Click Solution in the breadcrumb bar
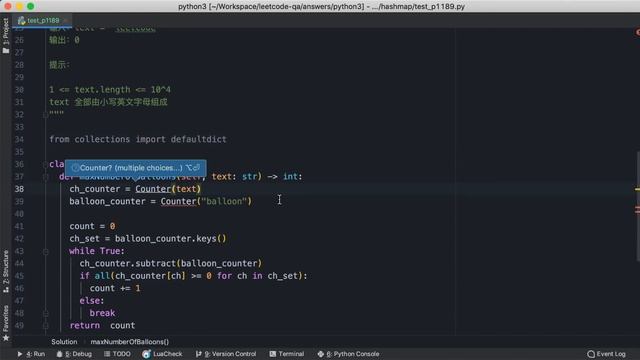The image size is (640, 360). tap(64, 342)
